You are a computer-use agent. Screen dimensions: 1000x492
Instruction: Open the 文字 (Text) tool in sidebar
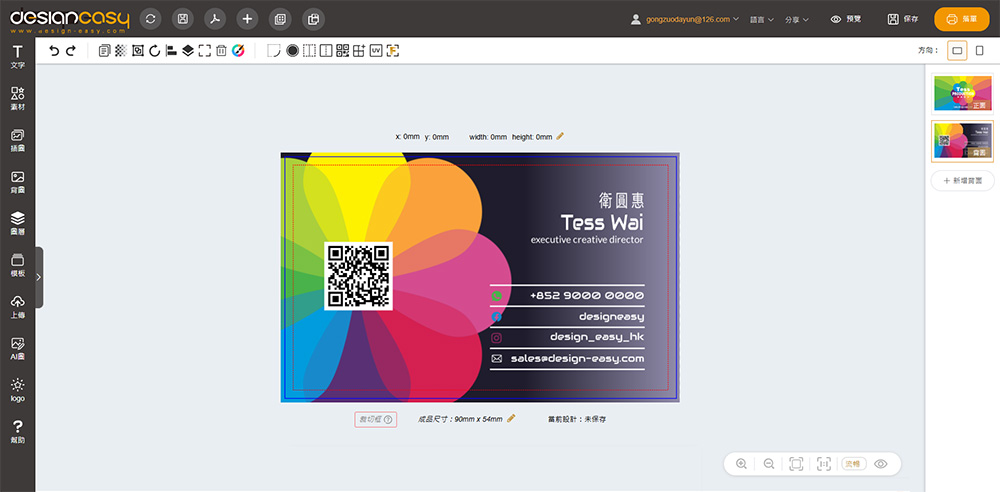tap(17, 57)
